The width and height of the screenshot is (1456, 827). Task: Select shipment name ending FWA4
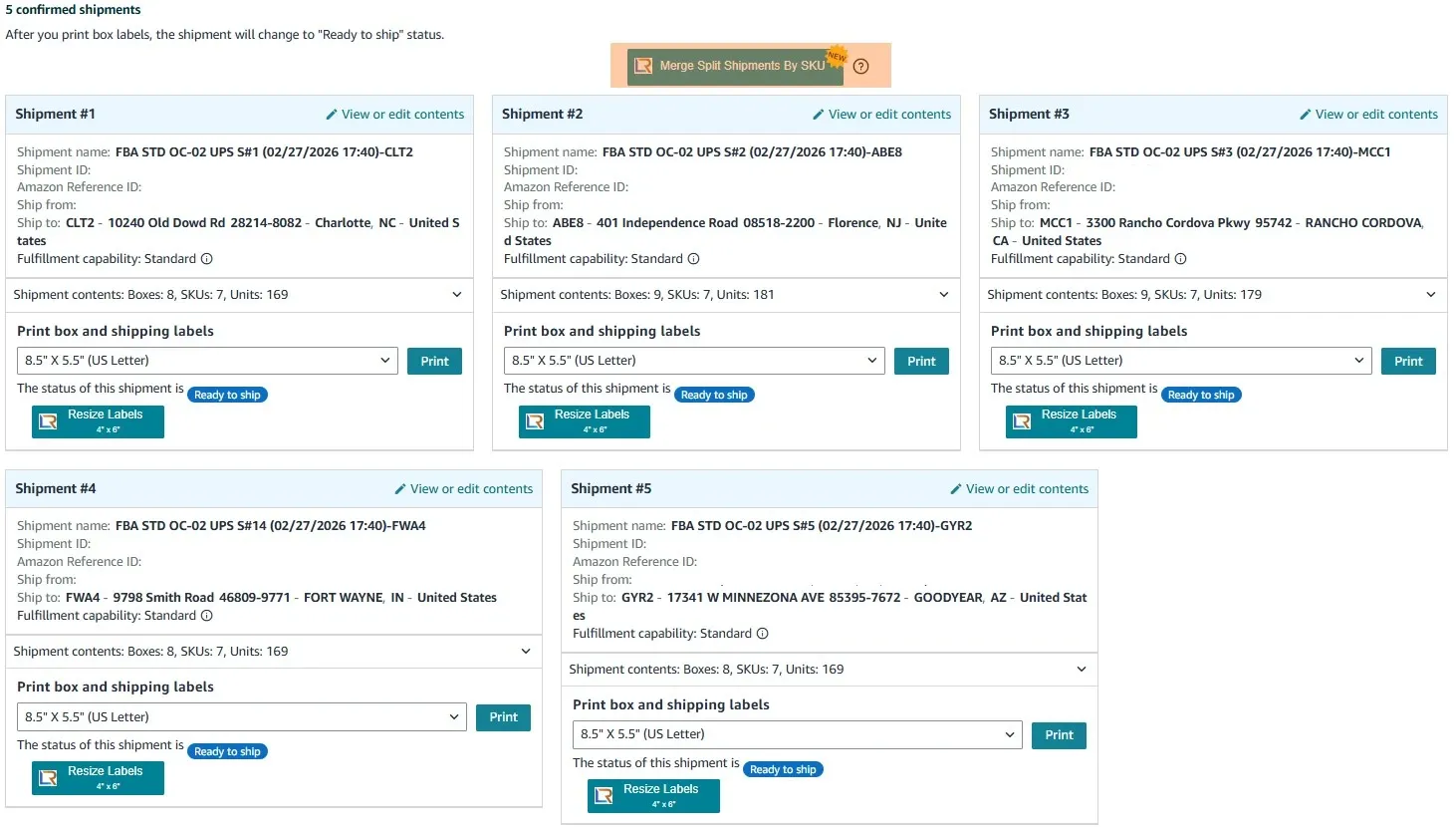click(x=271, y=526)
